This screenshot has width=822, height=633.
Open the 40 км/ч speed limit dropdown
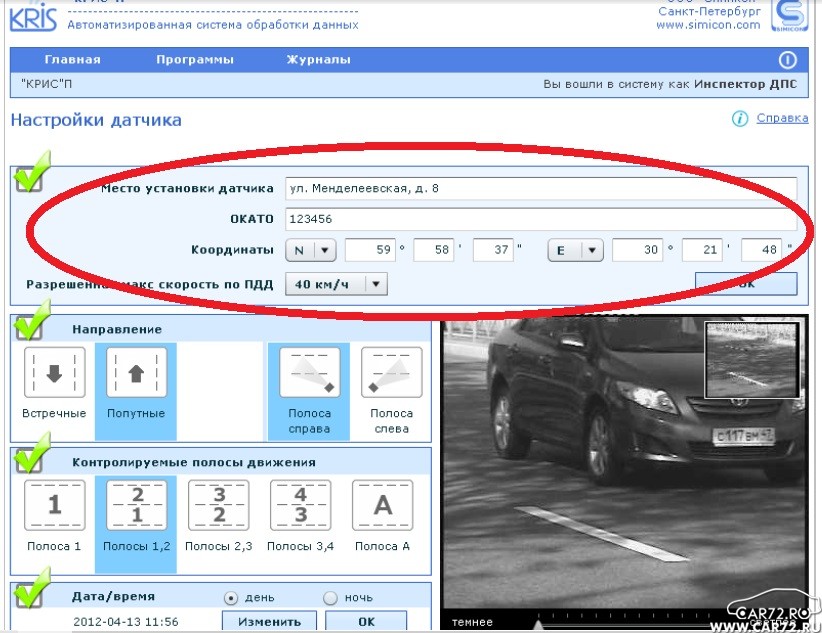[337, 284]
